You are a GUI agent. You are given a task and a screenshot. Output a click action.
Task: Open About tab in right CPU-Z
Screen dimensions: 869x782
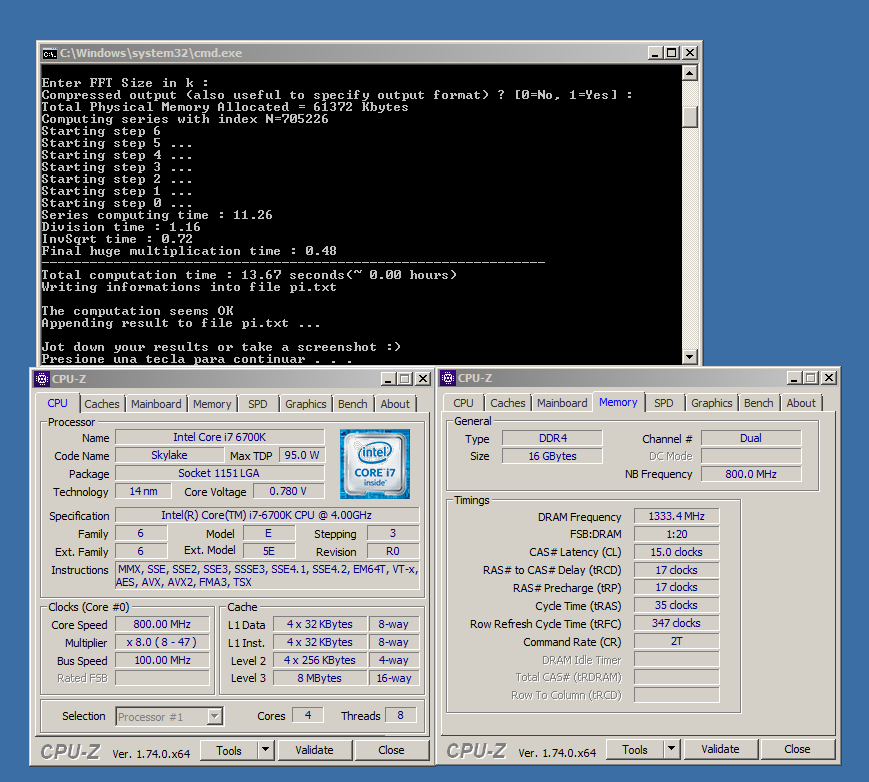tap(801, 403)
